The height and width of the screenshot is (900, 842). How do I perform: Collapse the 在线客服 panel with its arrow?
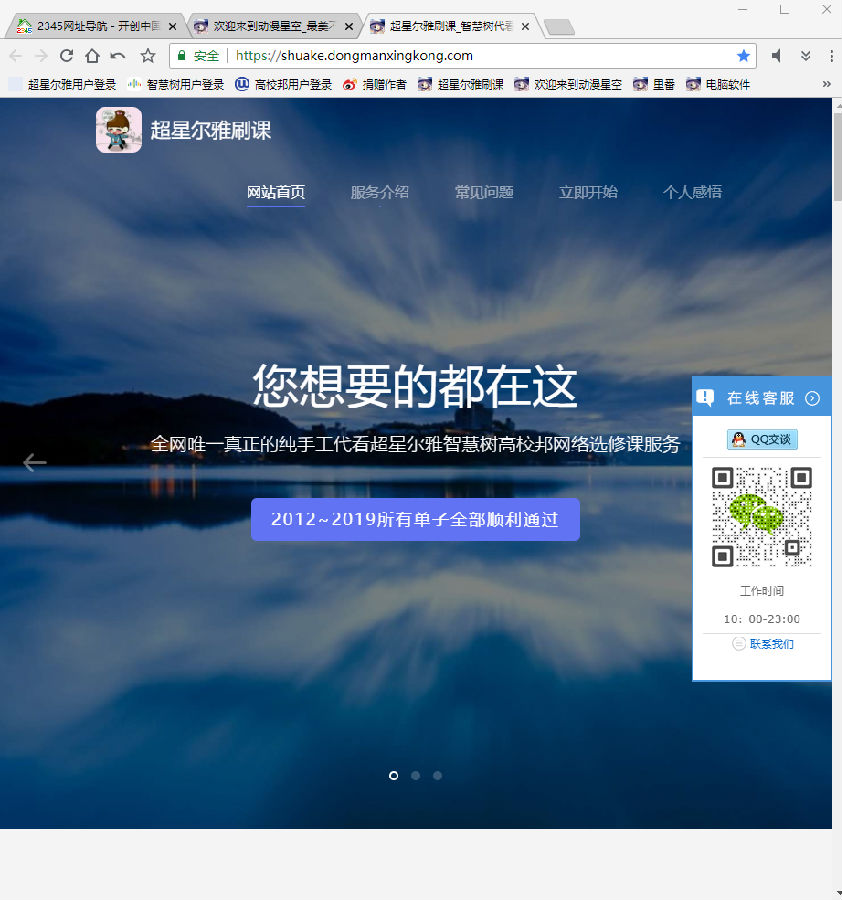click(x=812, y=398)
